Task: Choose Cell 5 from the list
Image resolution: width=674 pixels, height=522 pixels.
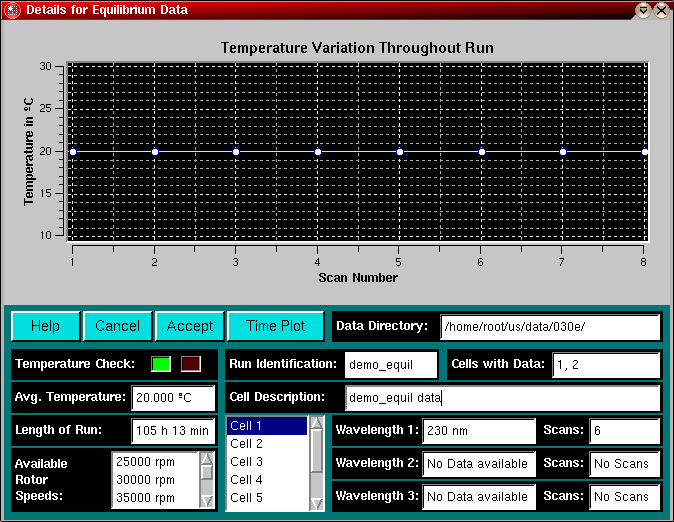Action: click(266, 498)
